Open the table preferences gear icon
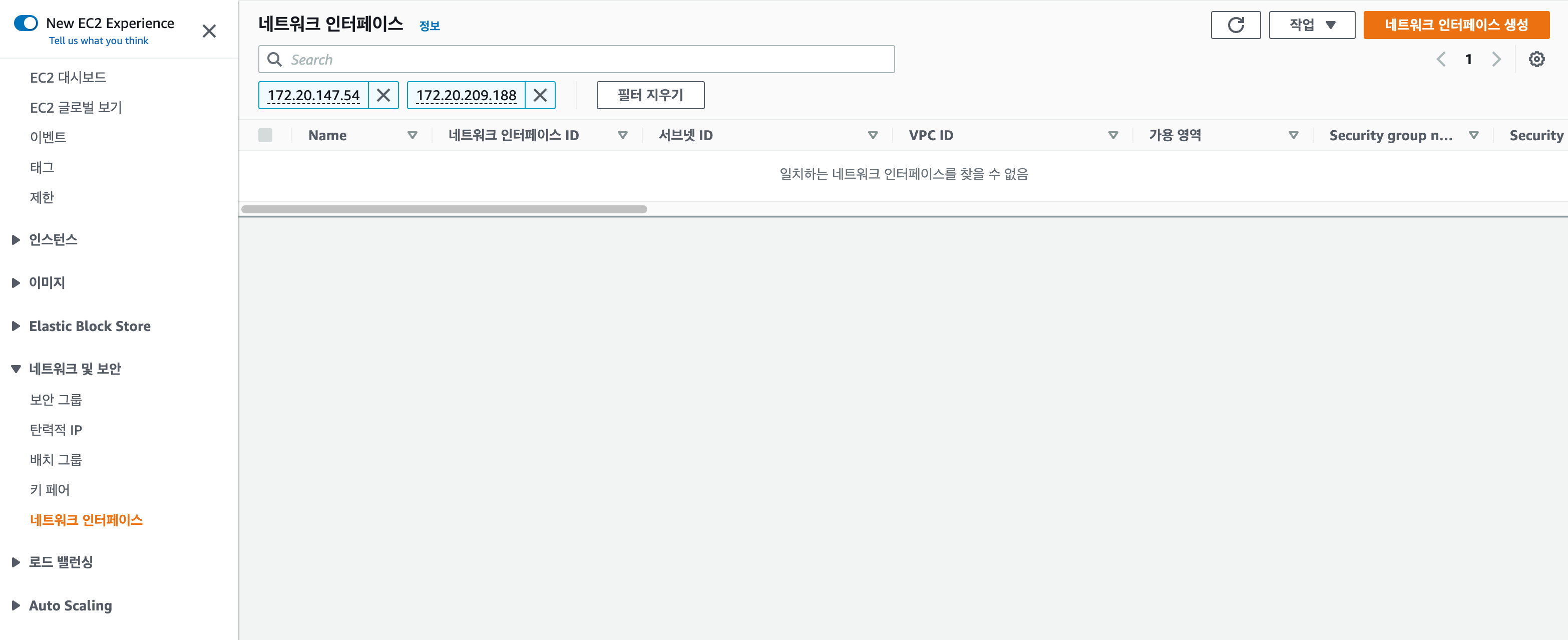Image resolution: width=1568 pixels, height=640 pixels. click(x=1536, y=59)
